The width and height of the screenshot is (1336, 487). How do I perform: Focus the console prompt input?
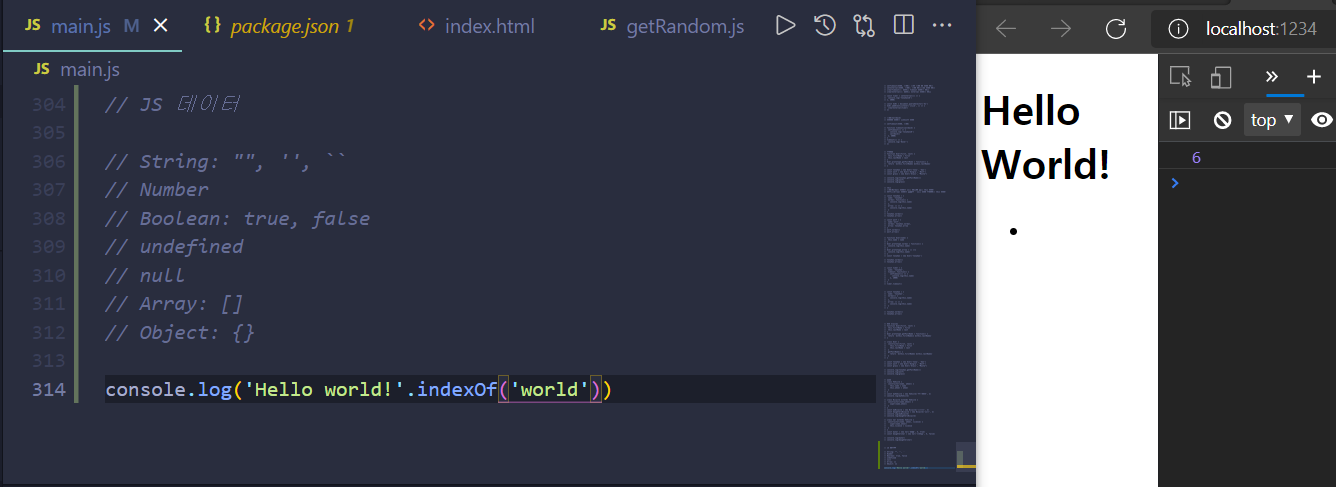tap(1256, 183)
